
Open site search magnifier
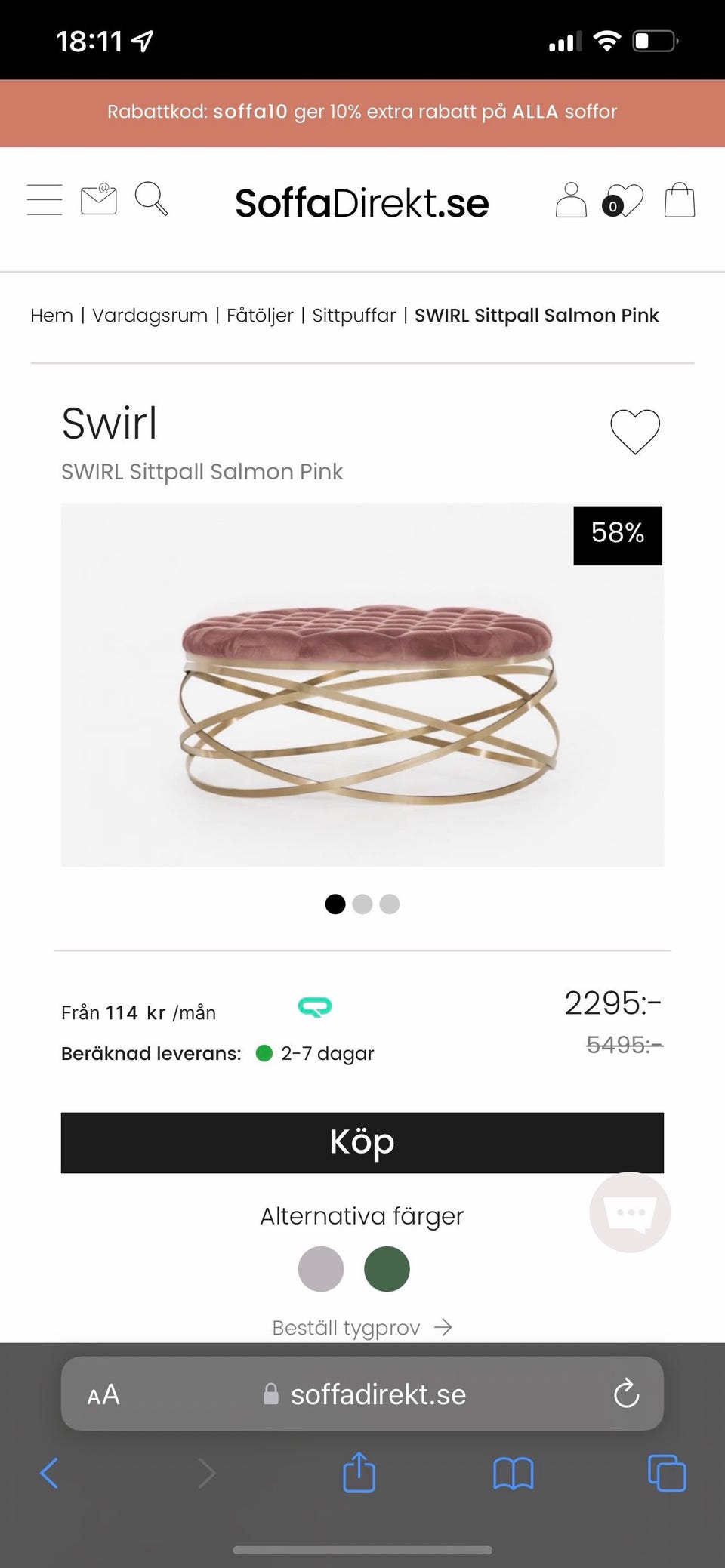151,199
